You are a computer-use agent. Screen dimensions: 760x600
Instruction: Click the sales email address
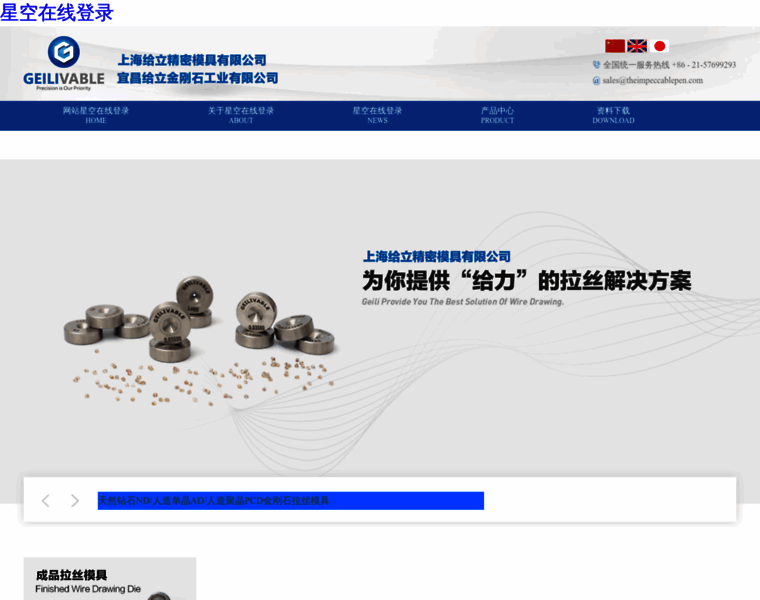(652, 80)
